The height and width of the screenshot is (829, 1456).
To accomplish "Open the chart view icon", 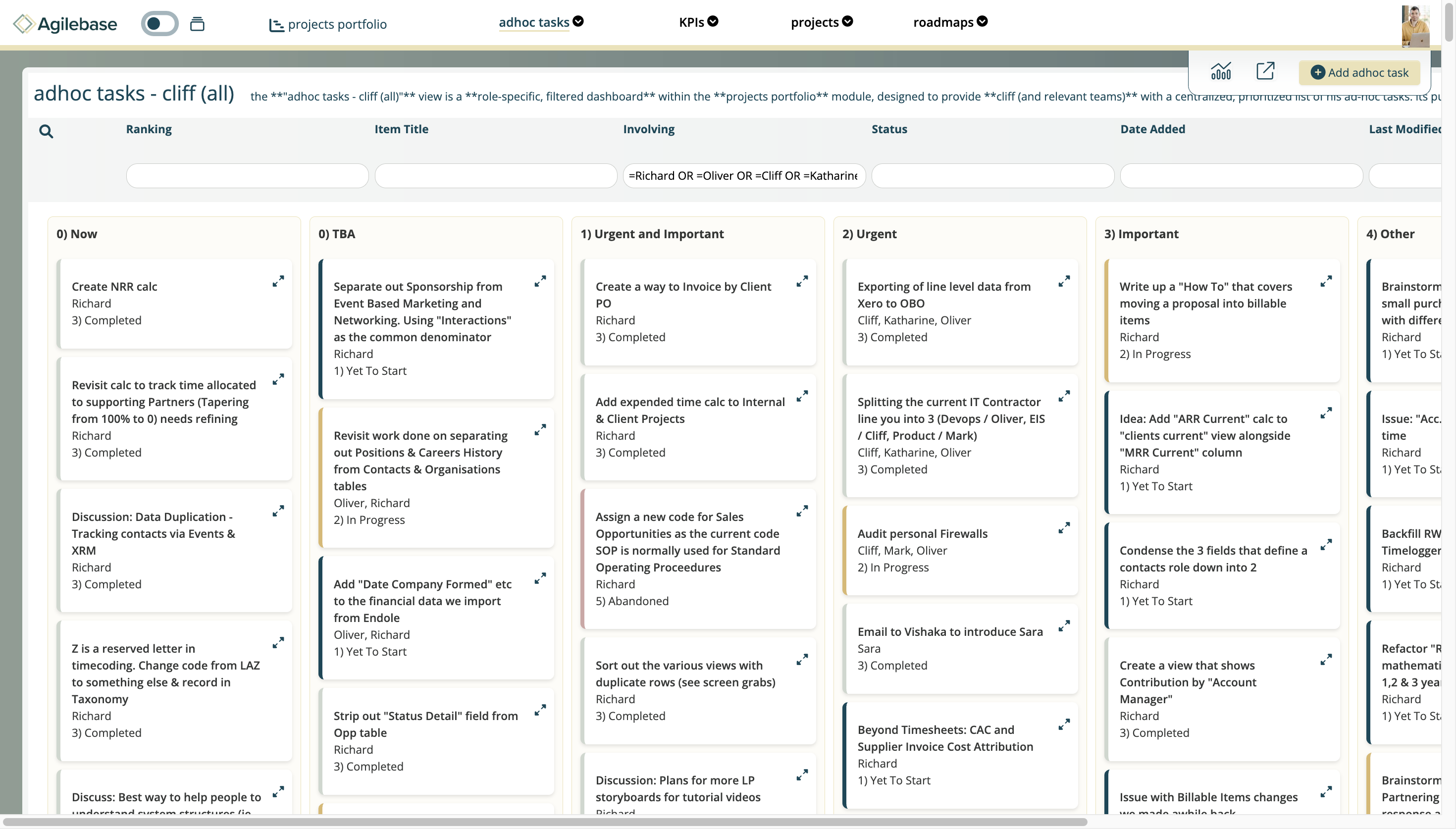I will 1220,72.
